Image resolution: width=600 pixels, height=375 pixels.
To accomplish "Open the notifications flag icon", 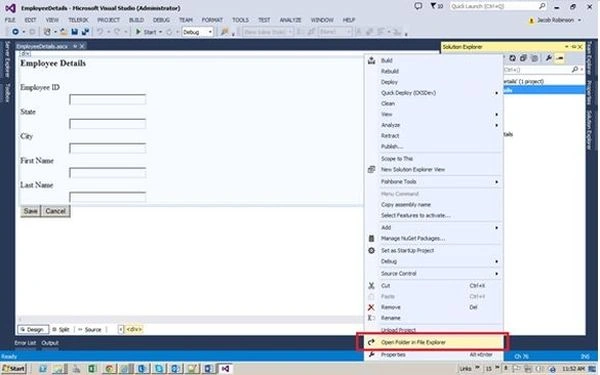I will tap(433, 7).
